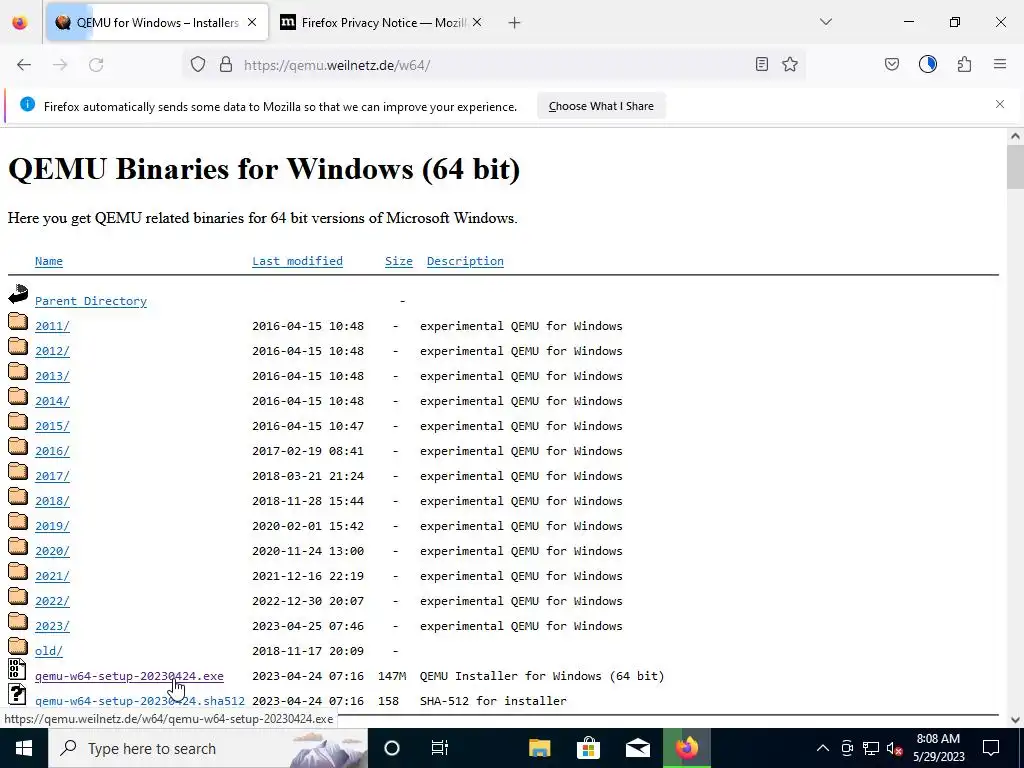Click the notification bar info icon
The width and height of the screenshot is (1024, 768).
(27, 104)
